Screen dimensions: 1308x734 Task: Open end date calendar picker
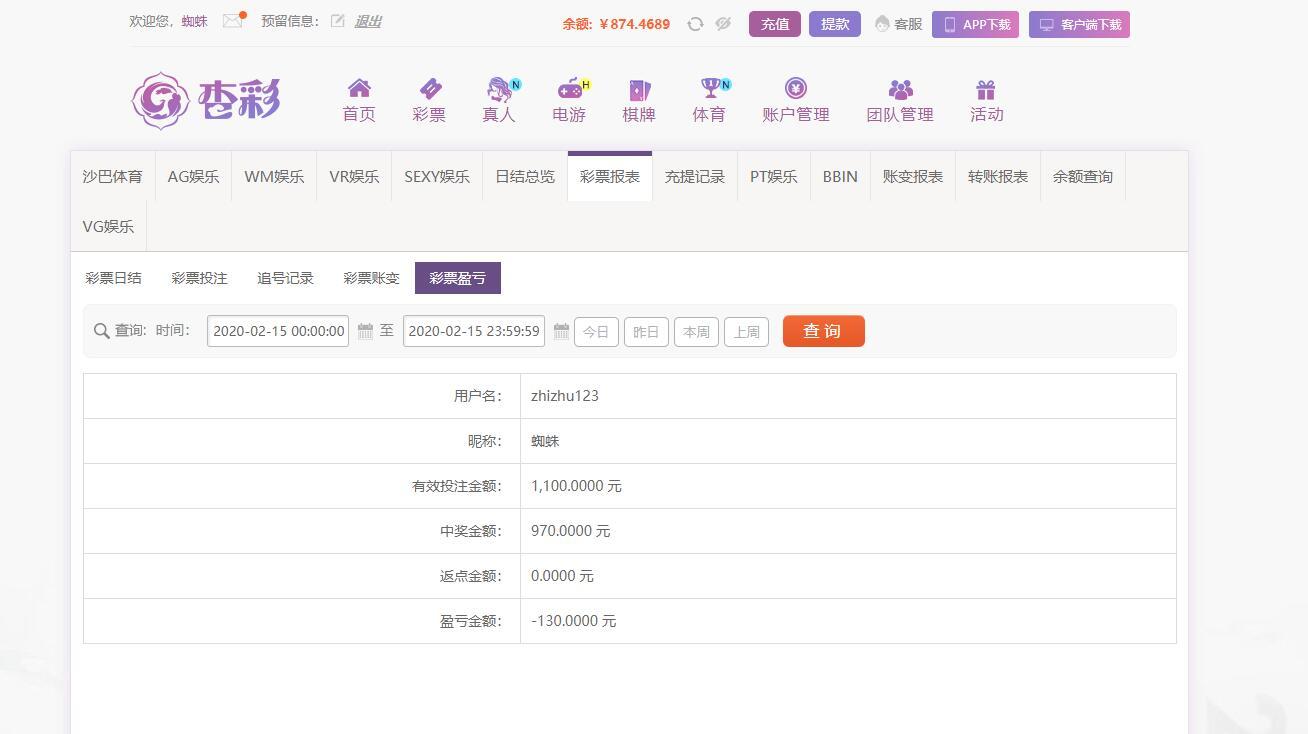[x=561, y=331]
